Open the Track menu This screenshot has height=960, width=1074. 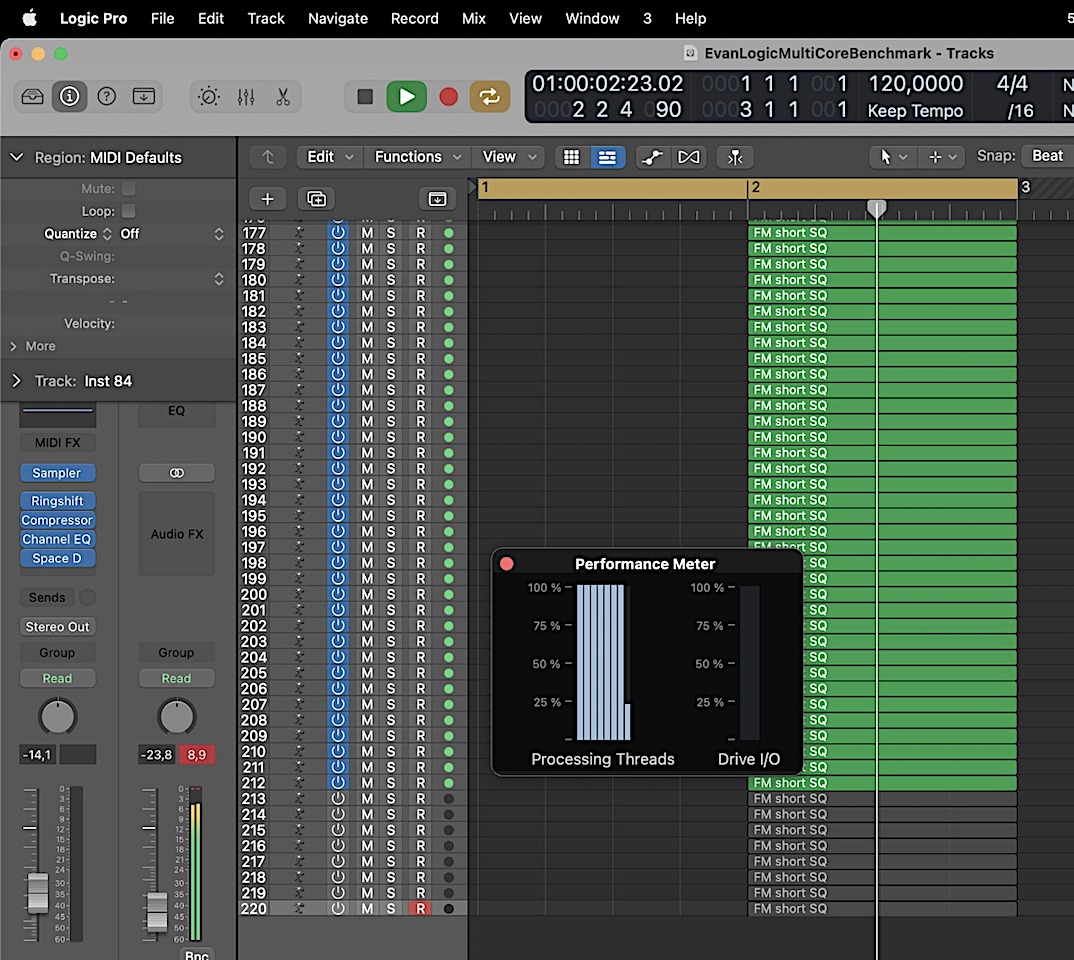[266, 18]
